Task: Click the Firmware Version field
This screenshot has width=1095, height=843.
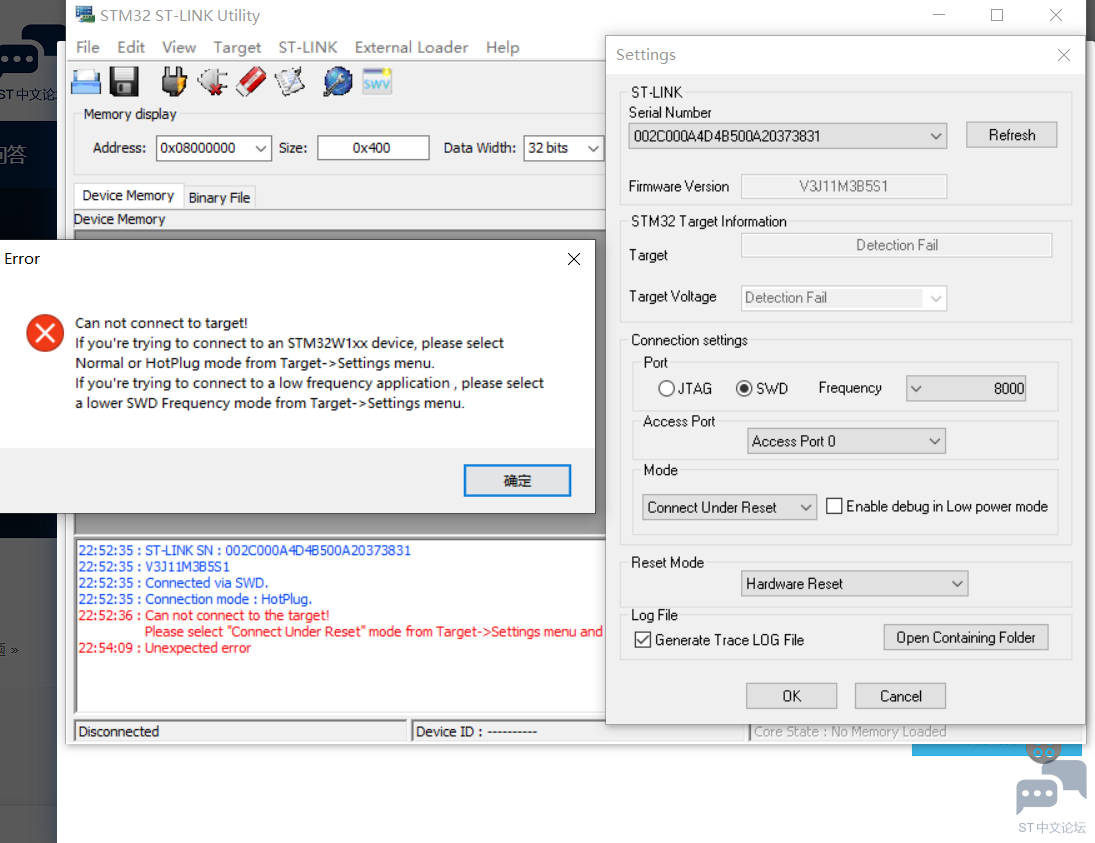Action: click(x=844, y=186)
